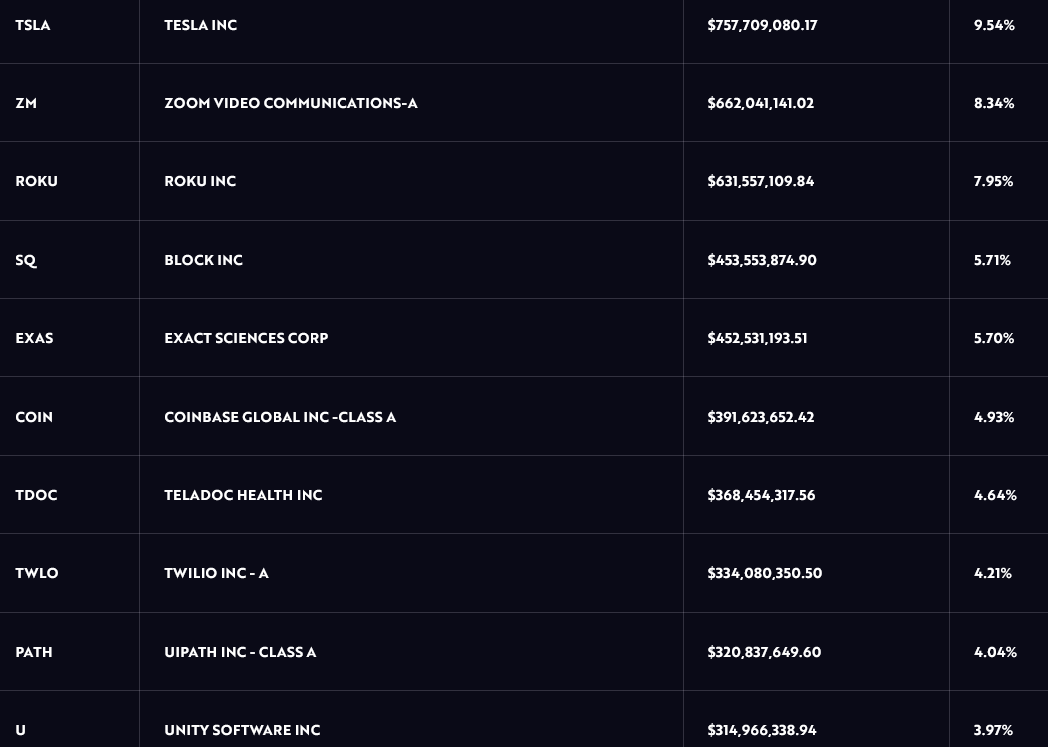Select the ZOOM VIDEO COMMUNICATIONS-A company name
1048x747 pixels.
point(290,103)
